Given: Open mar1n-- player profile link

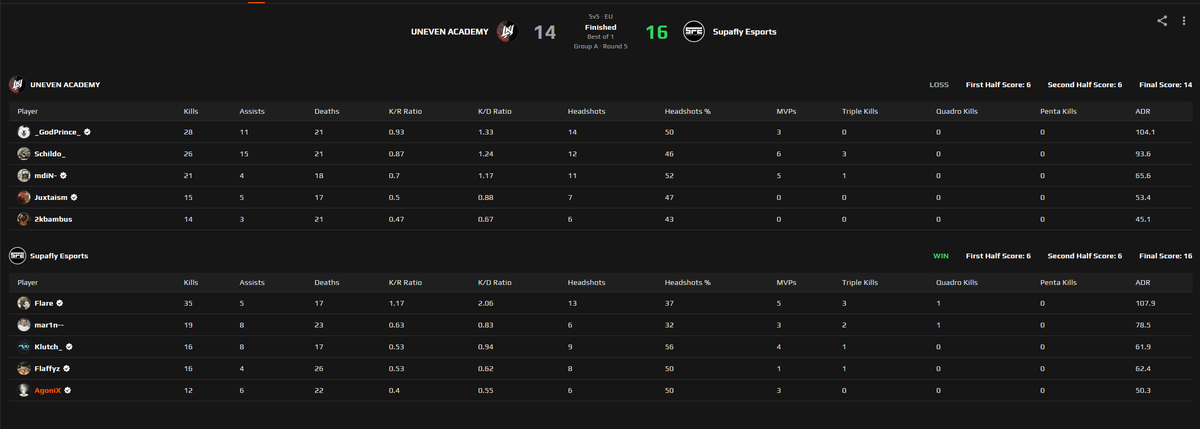Looking at the screenshot, I should [49, 325].
